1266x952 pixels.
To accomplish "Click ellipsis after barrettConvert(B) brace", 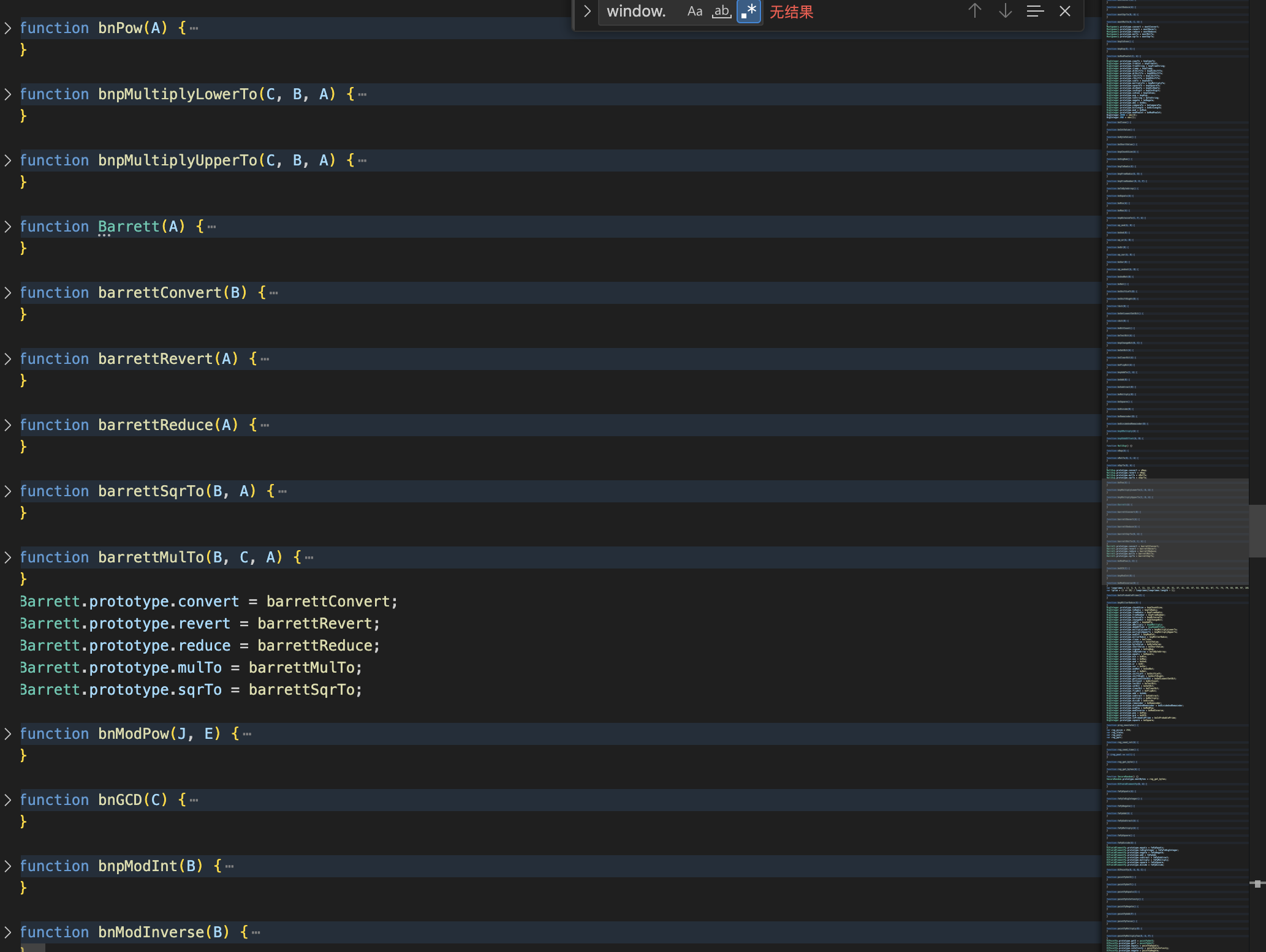I will point(273,293).
